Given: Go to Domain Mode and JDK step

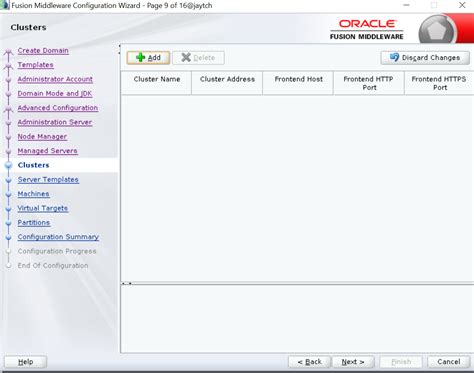Looking at the screenshot, I should tap(55, 94).
